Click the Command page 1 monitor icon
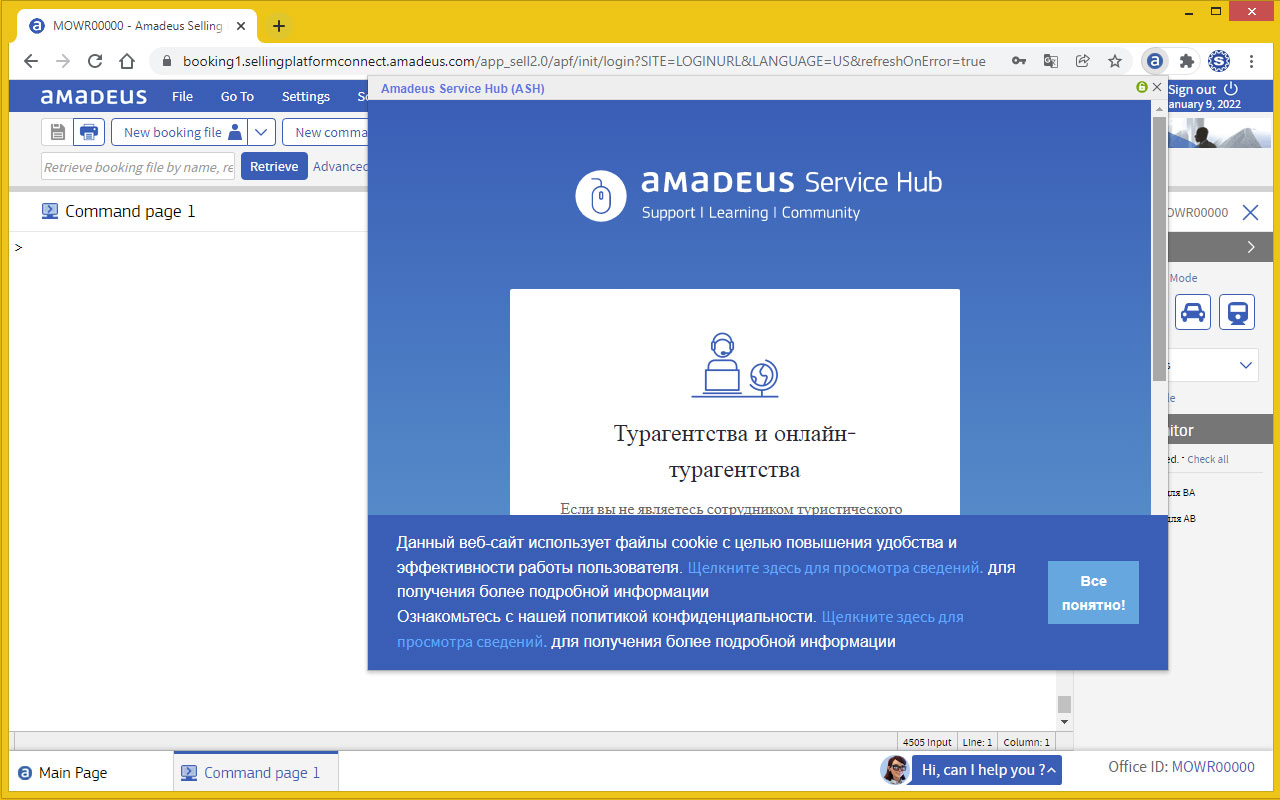This screenshot has width=1280, height=800. click(50, 211)
